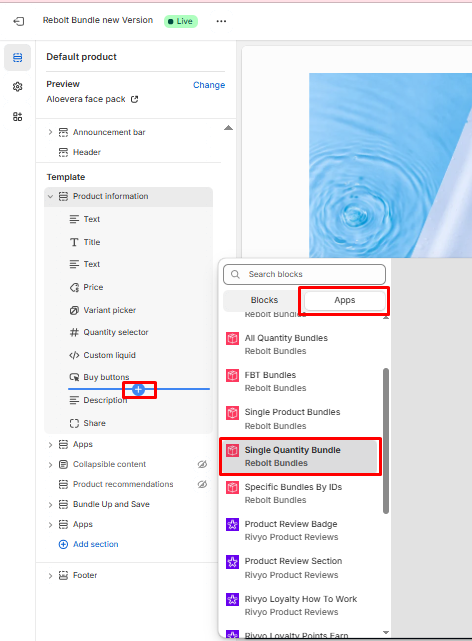The image size is (472, 641).
Task: Click the Price block icon
Action: coord(74,287)
